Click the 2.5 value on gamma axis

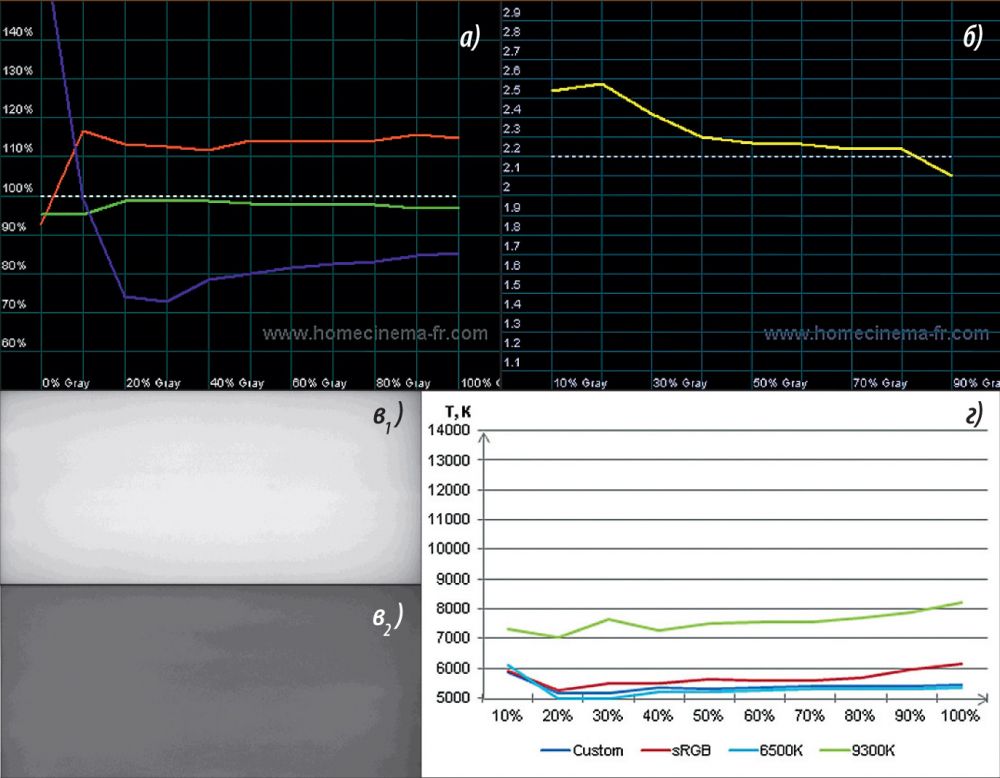click(x=511, y=91)
